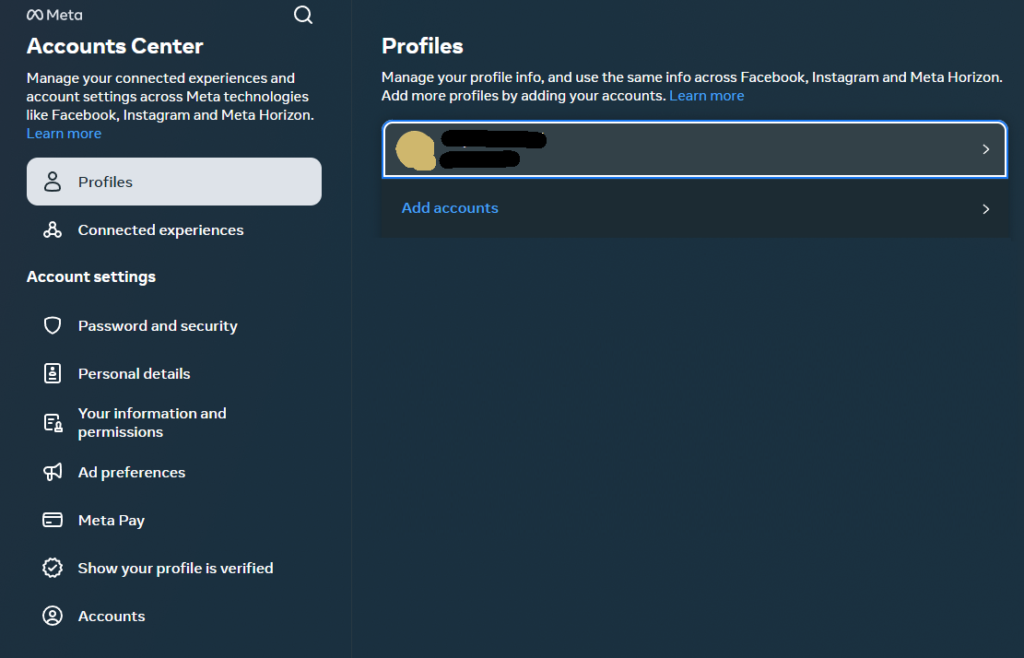This screenshot has height=658, width=1024.
Task: Open the search magnifier icon
Action: click(x=303, y=15)
